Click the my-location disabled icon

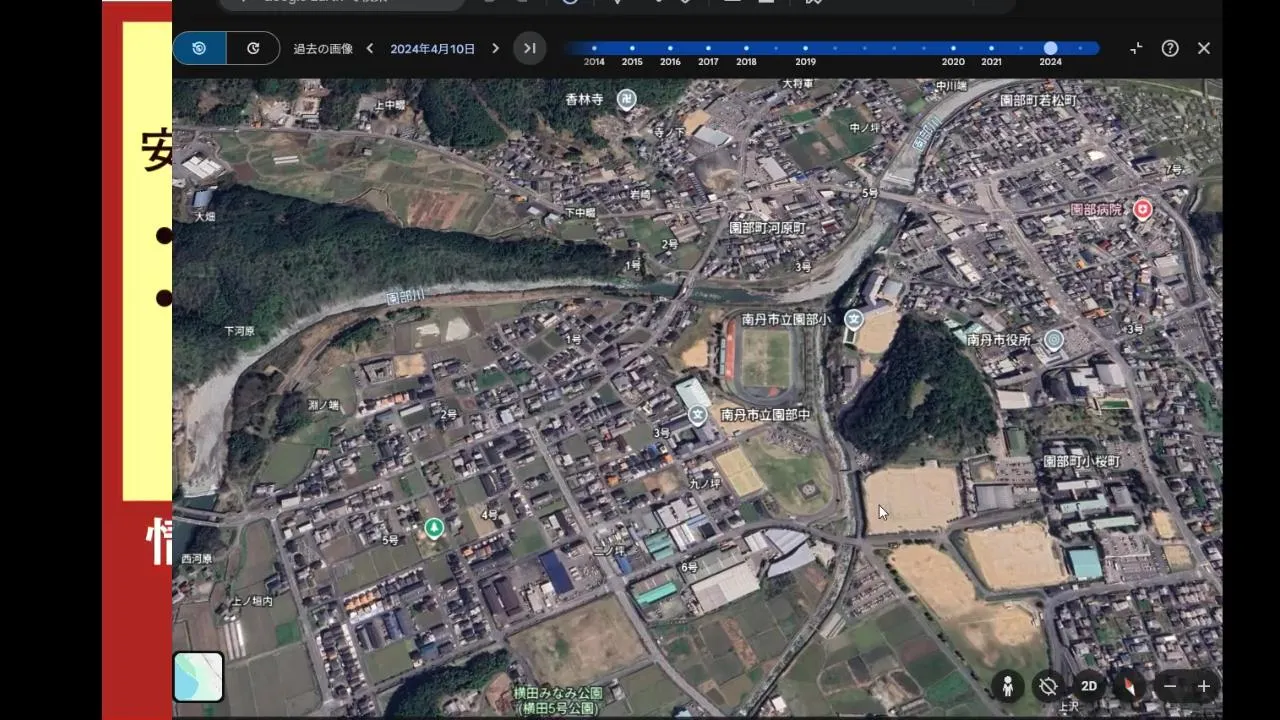(1048, 686)
